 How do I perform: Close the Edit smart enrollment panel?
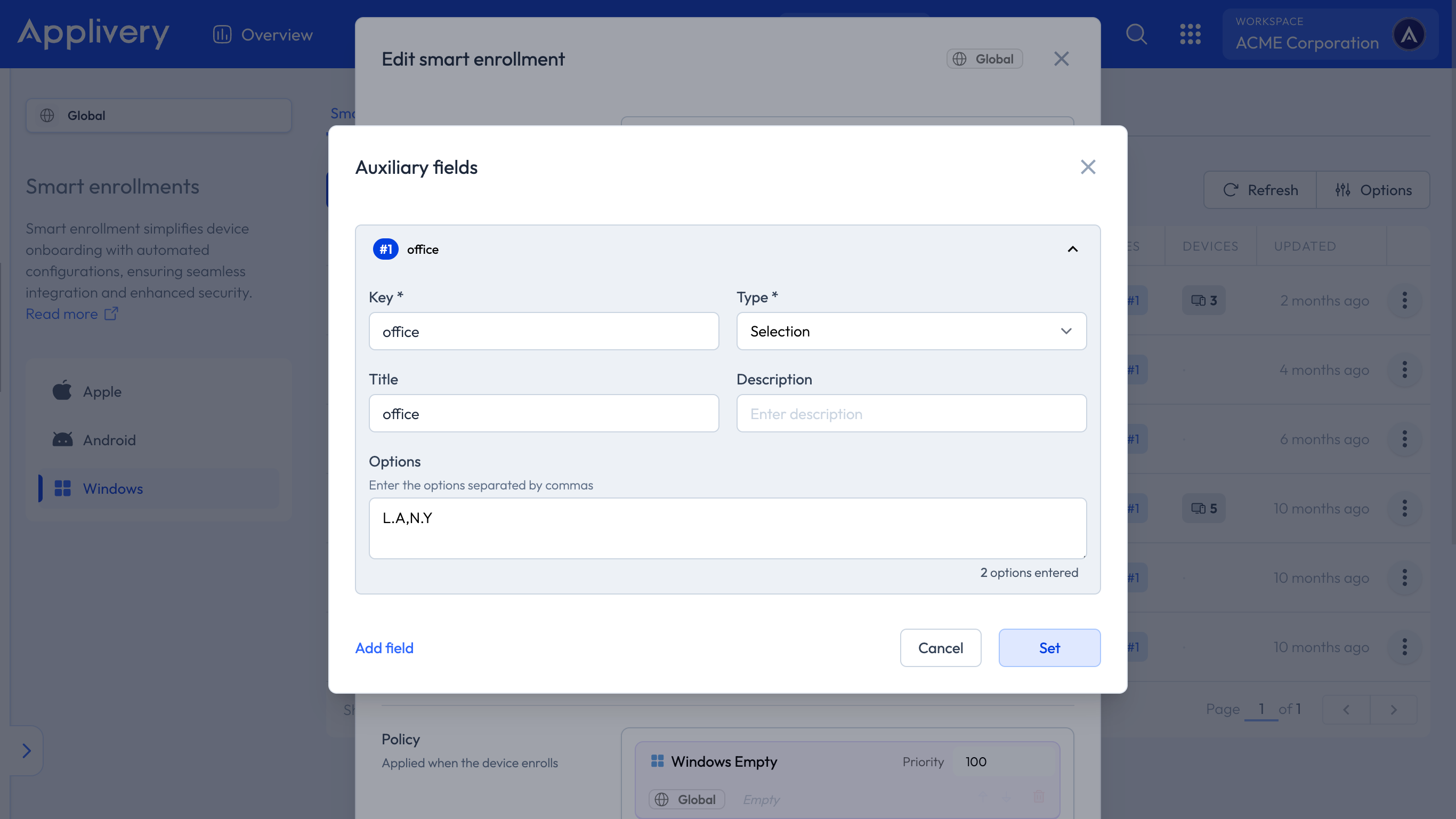click(1061, 59)
